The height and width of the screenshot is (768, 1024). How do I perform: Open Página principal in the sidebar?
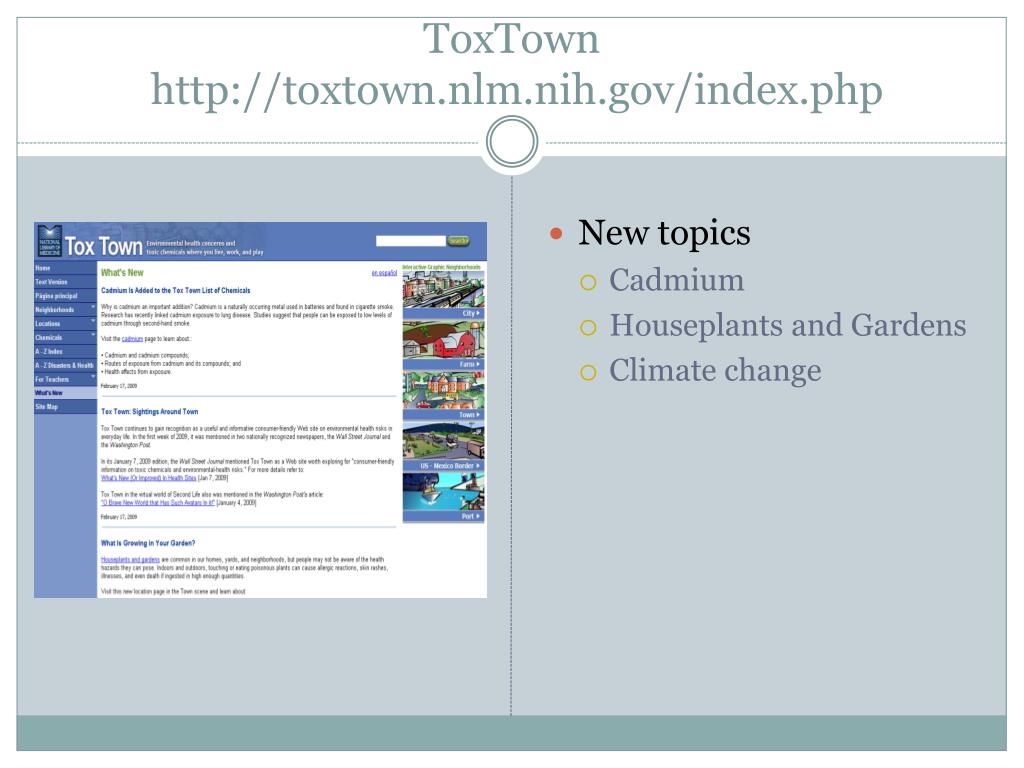pyautogui.click(x=65, y=296)
